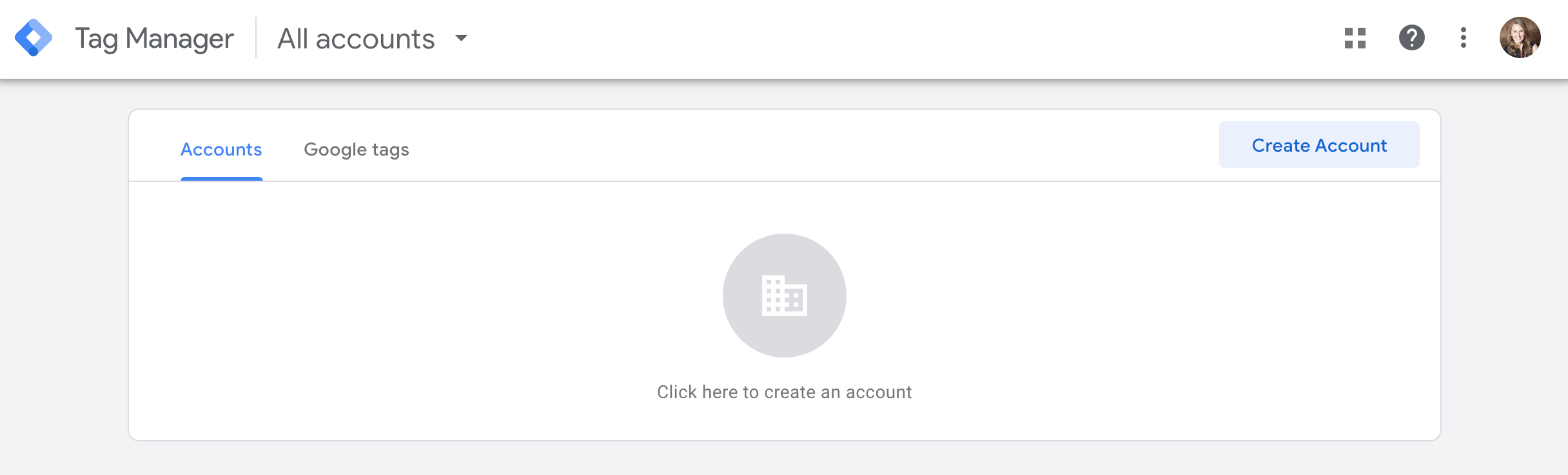Switch to the Accounts tab
The height and width of the screenshot is (475, 1568).
coord(221,150)
